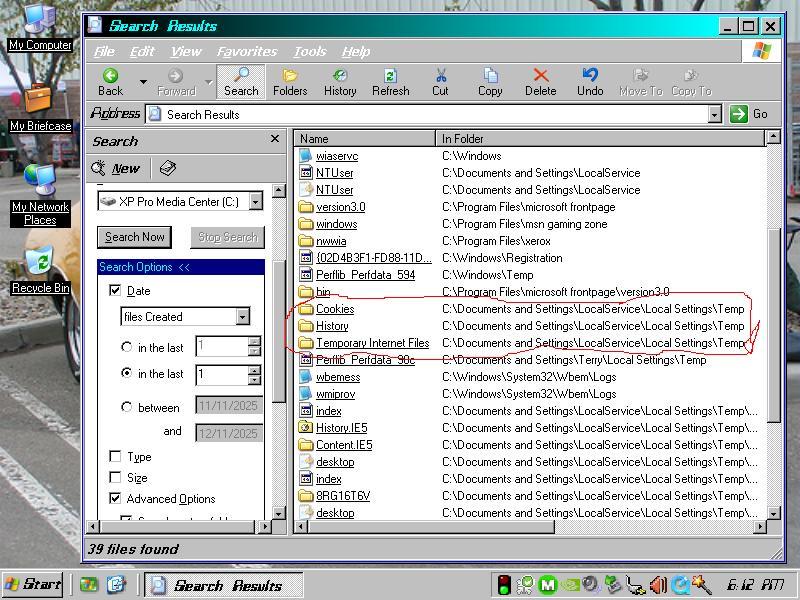The width and height of the screenshot is (800, 600).
Task: Enable the Type checkbox
Action: click(x=115, y=457)
